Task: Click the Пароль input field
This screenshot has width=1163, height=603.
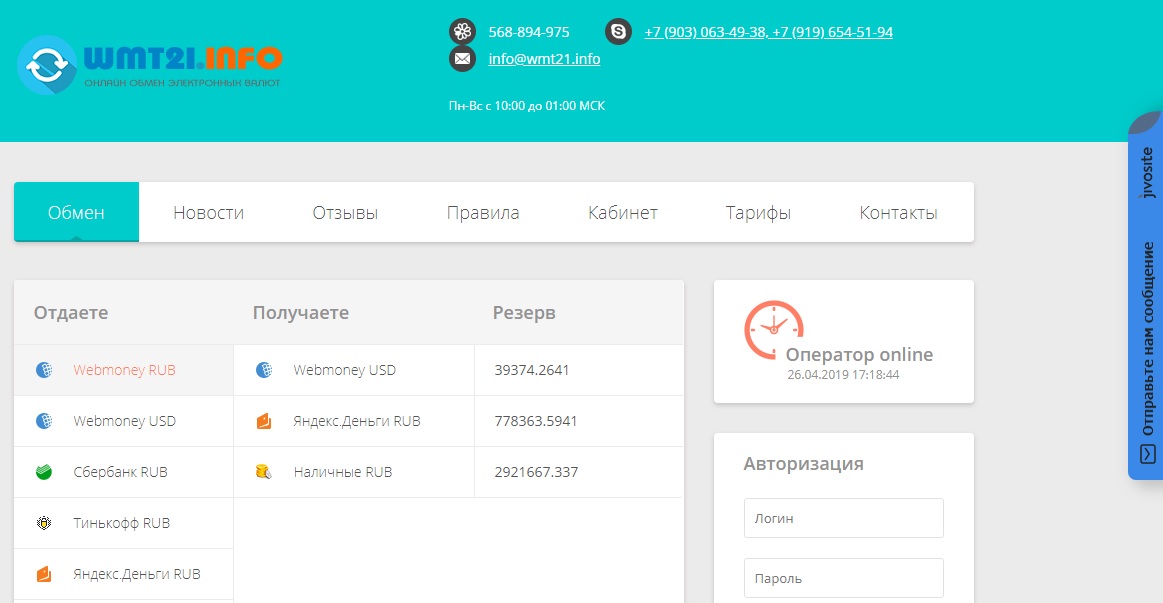Action: (843, 578)
